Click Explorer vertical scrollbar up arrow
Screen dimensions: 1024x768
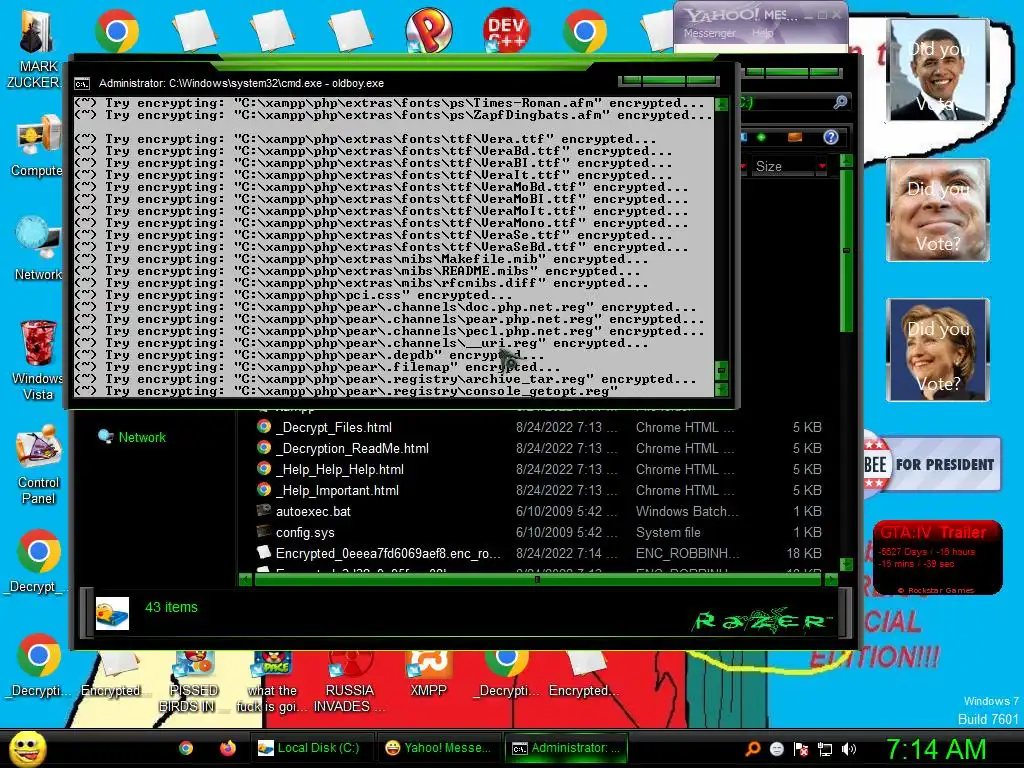click(846, 161)
